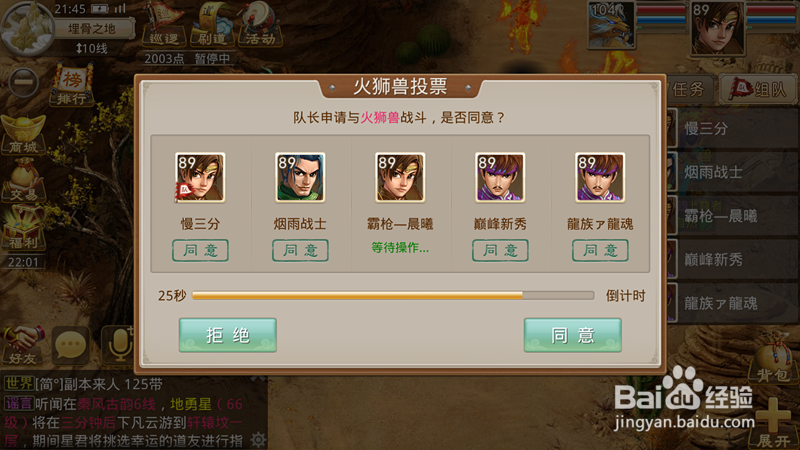The height and width of the screenshot is (450, 800).
Task: Click the countdown progress bar
Action: [x=393, y=295]
